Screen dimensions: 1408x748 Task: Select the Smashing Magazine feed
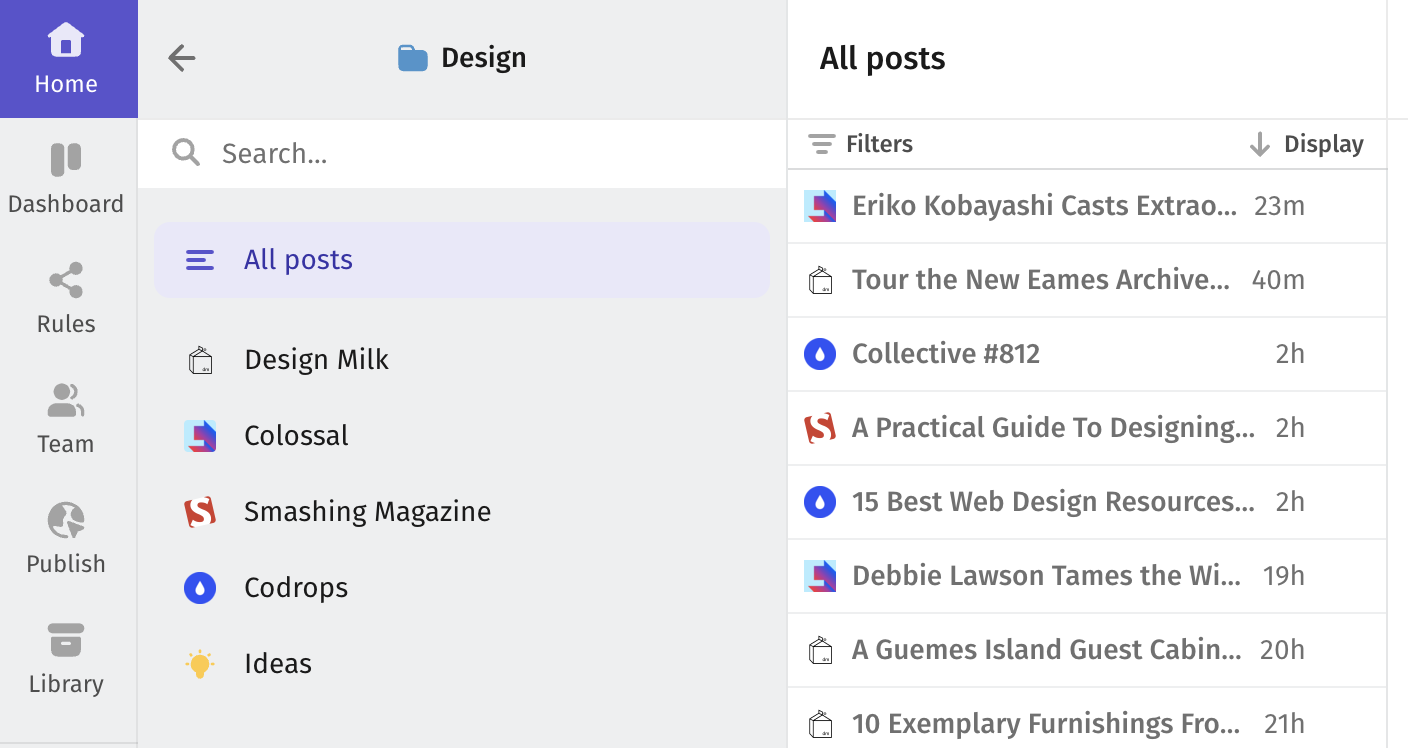[367, 511]
